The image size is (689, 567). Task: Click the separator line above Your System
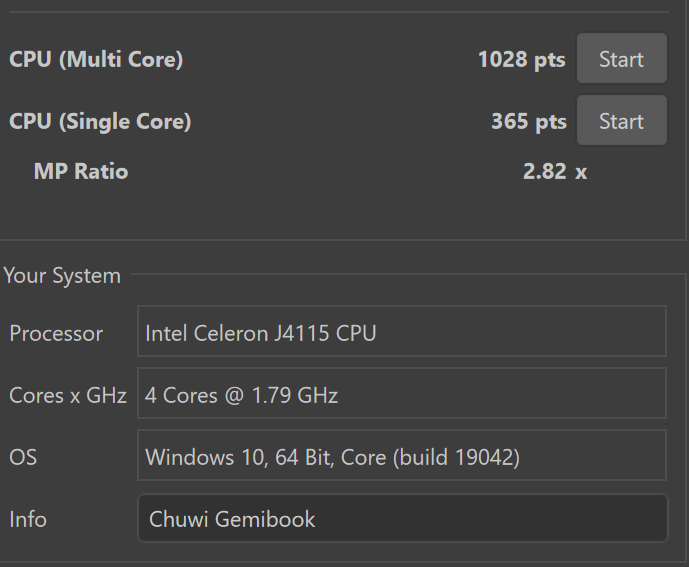340,240
